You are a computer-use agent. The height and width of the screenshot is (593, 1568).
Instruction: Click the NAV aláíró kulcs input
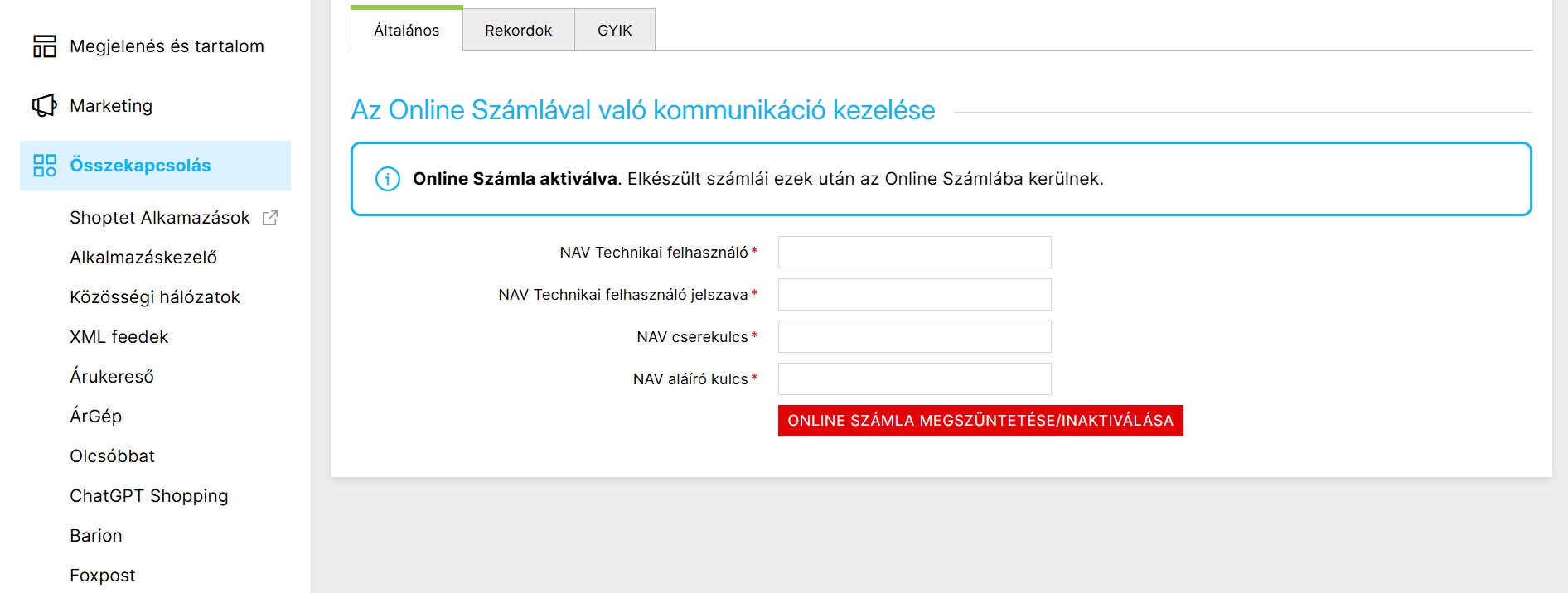[915, 379]
